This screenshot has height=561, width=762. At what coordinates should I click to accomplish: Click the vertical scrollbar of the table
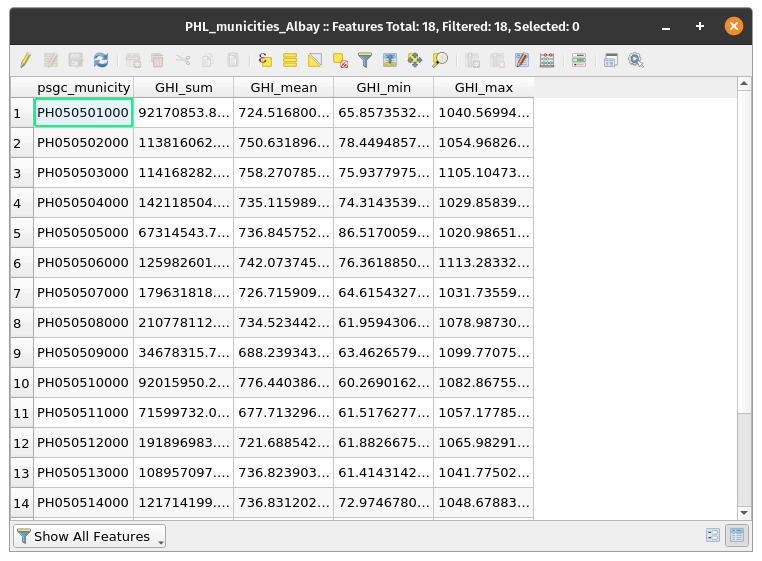[744, 300]
